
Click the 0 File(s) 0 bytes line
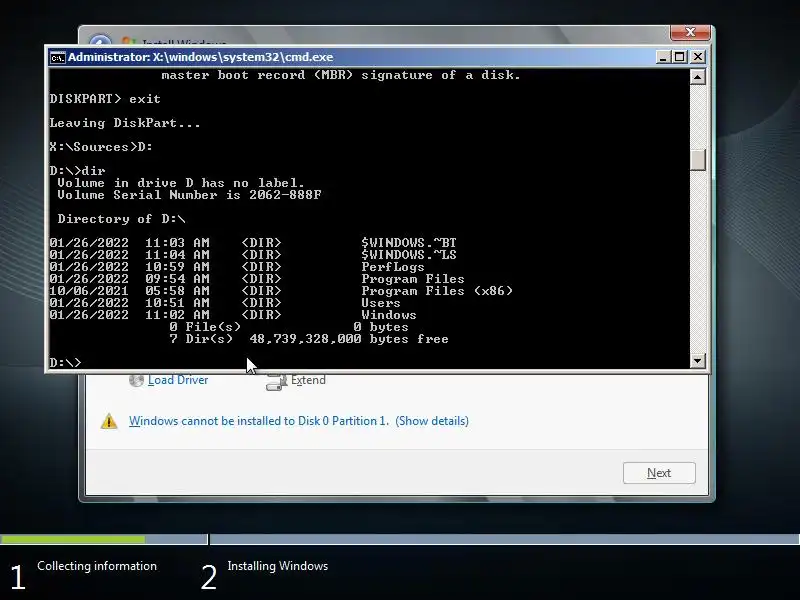point(289,327)
